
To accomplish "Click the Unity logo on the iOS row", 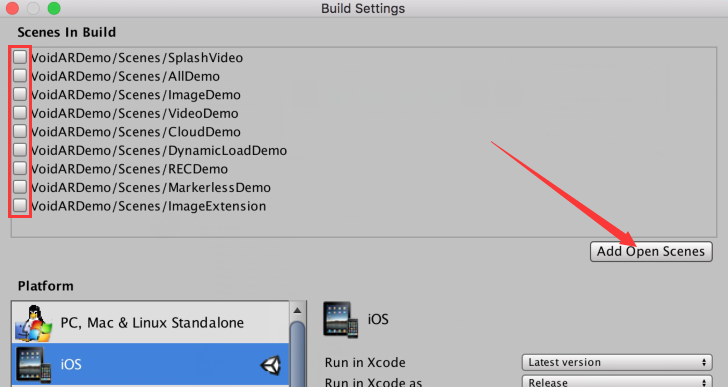I will [x=271, y=365].
